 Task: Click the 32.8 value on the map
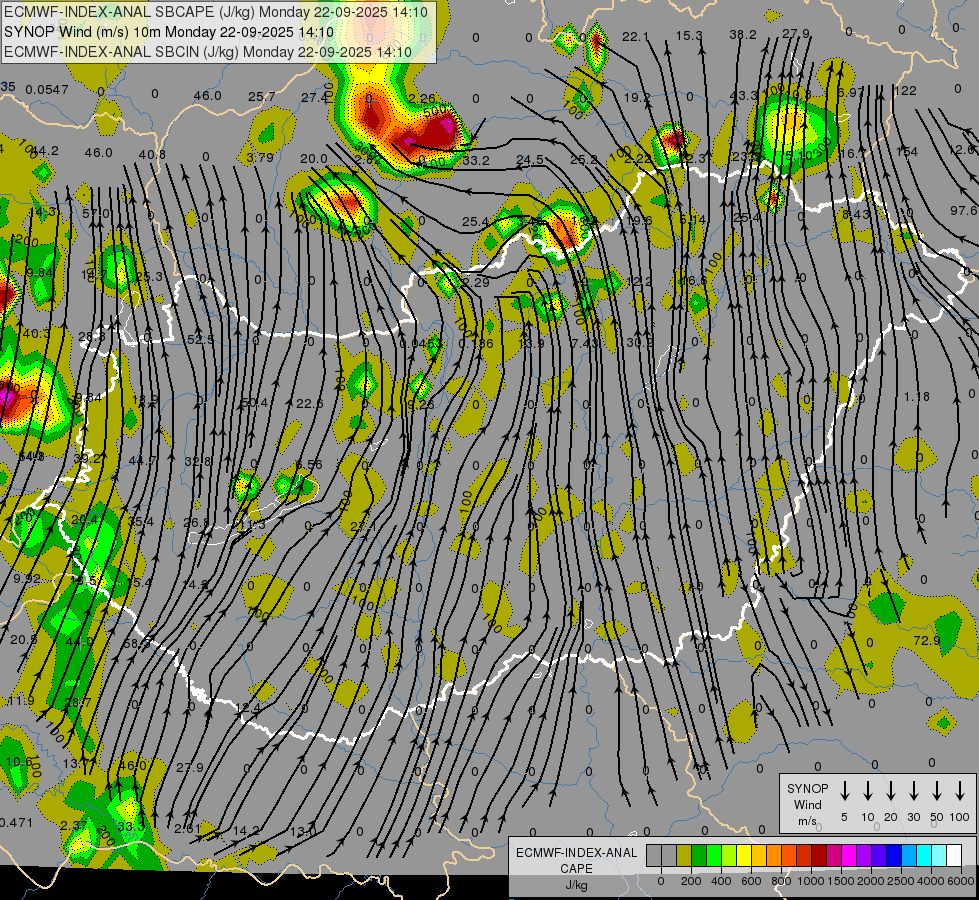(x=198, y=461)
